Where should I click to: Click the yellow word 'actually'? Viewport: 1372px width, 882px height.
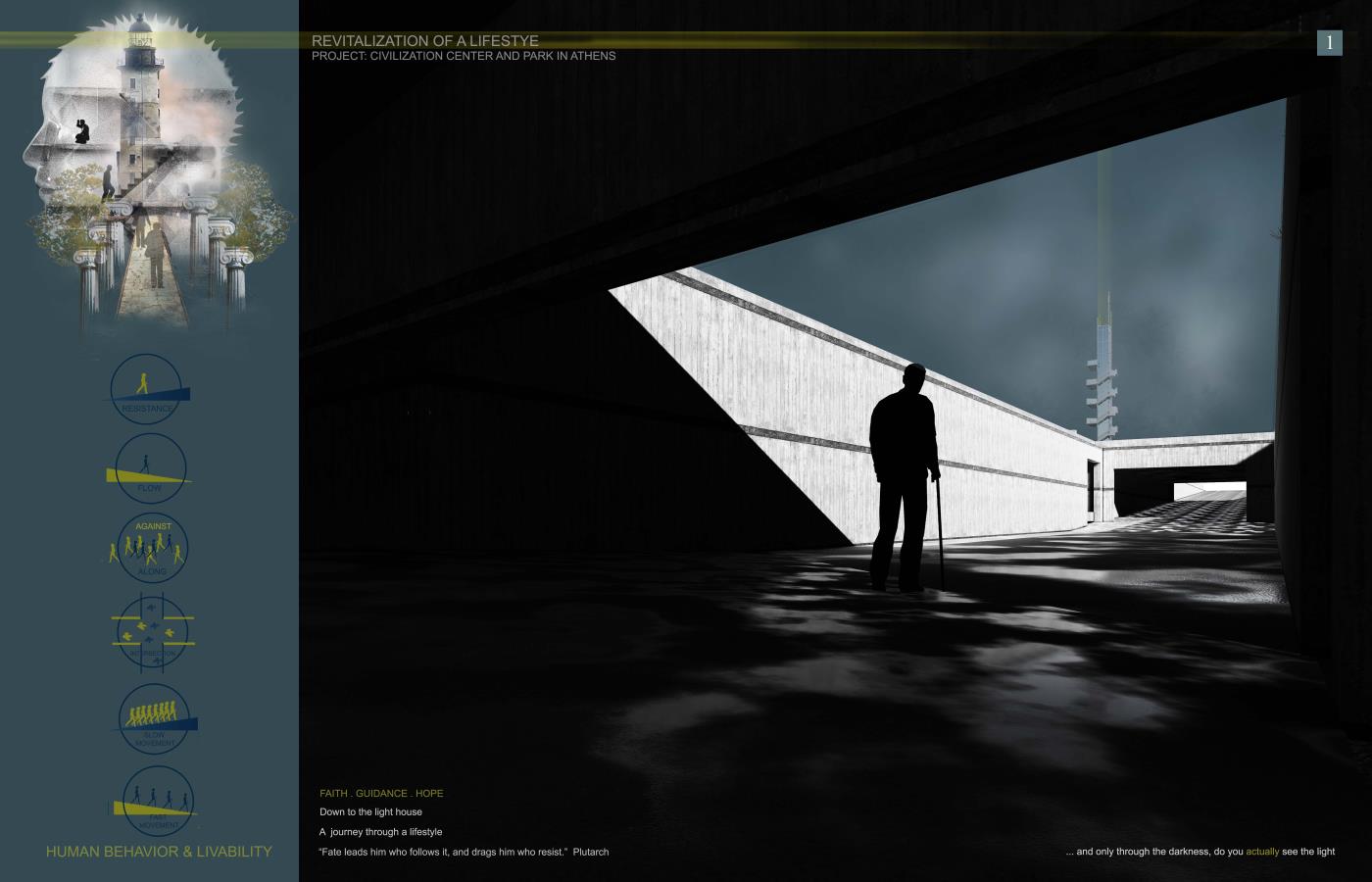tap(1262, 852)
